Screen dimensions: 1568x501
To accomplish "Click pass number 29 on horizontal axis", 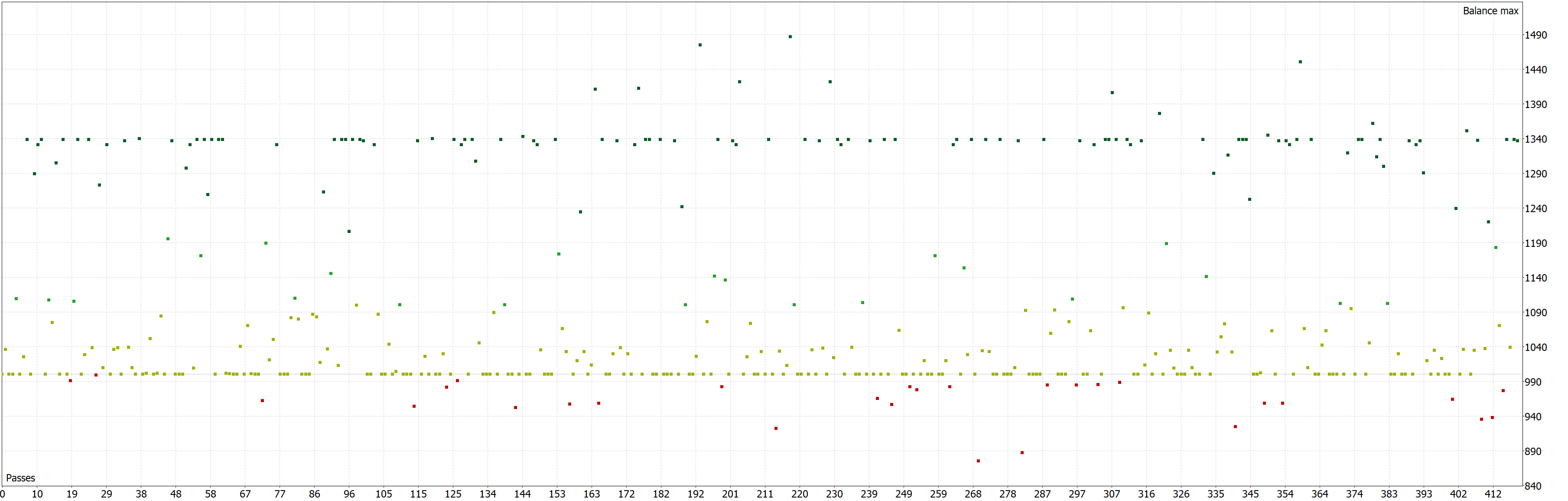I will [107, 494].
